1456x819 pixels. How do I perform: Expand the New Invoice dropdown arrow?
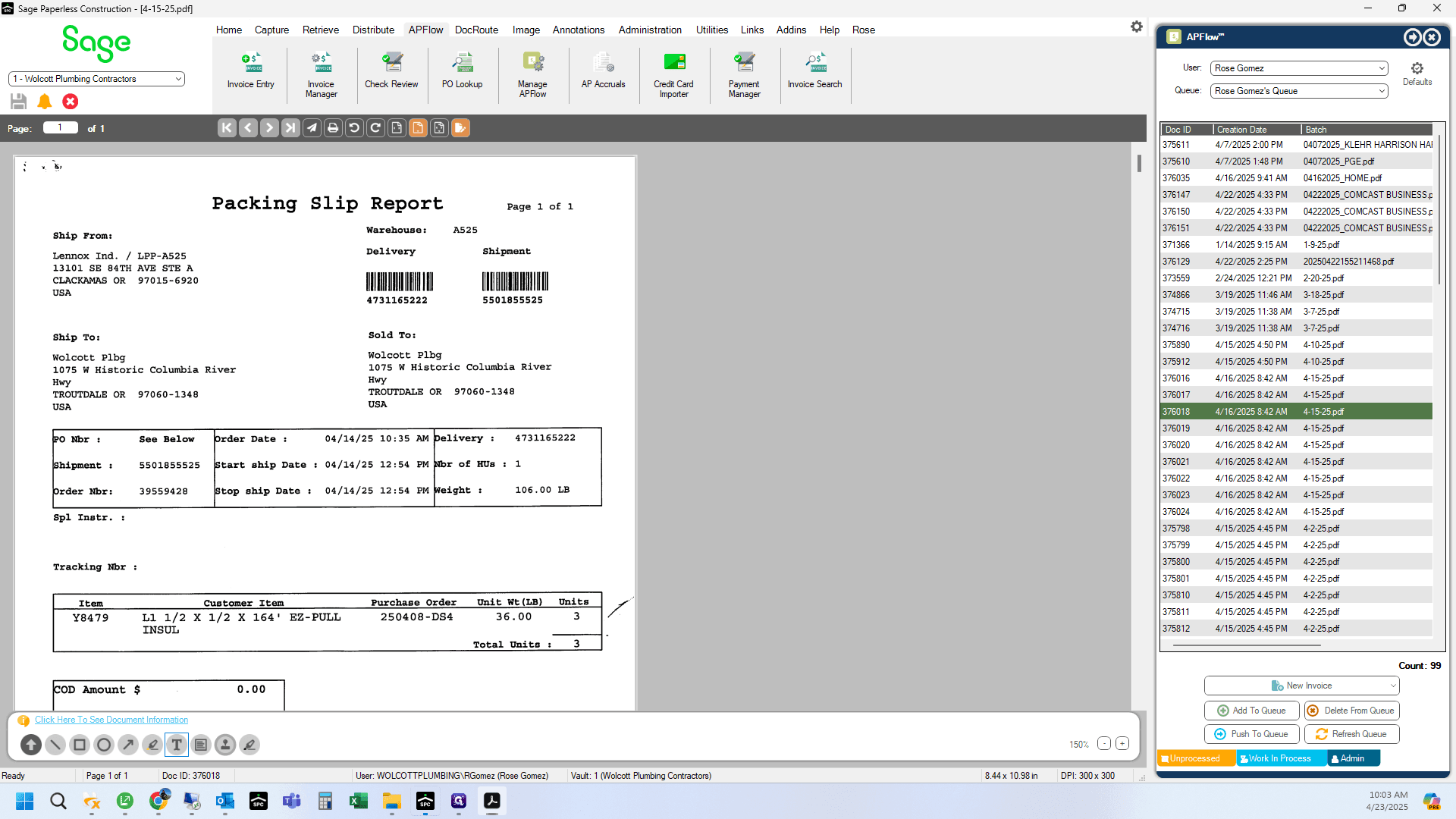(x=1393, y=686)
